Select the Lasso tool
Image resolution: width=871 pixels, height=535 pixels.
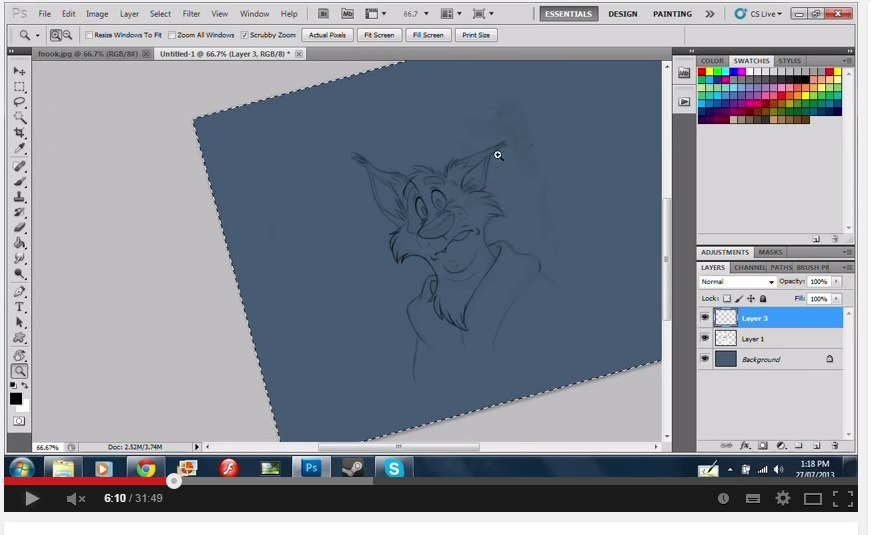19,102
